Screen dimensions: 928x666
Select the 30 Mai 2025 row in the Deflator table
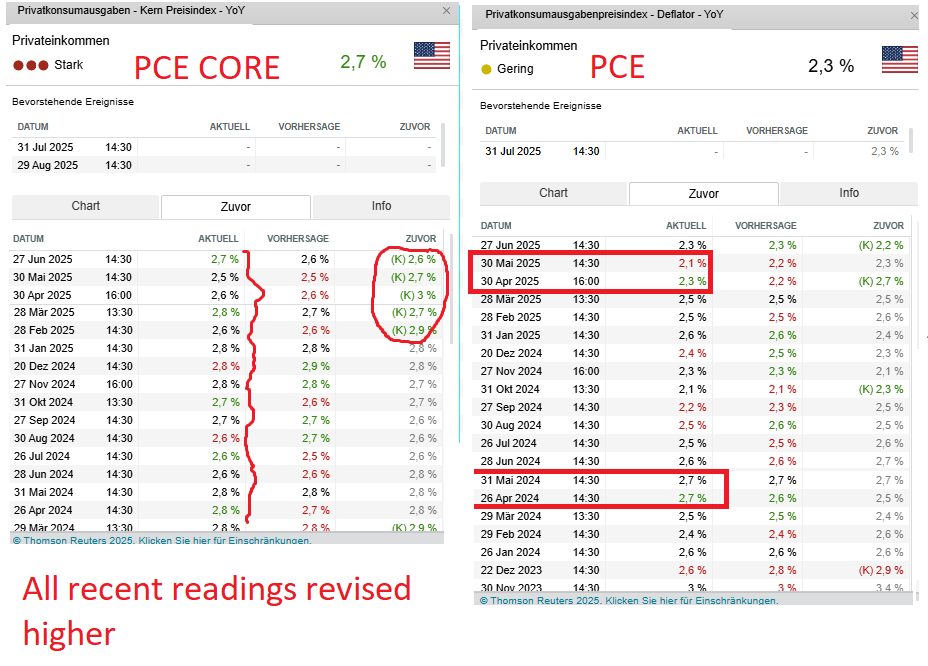coord(692,263)
